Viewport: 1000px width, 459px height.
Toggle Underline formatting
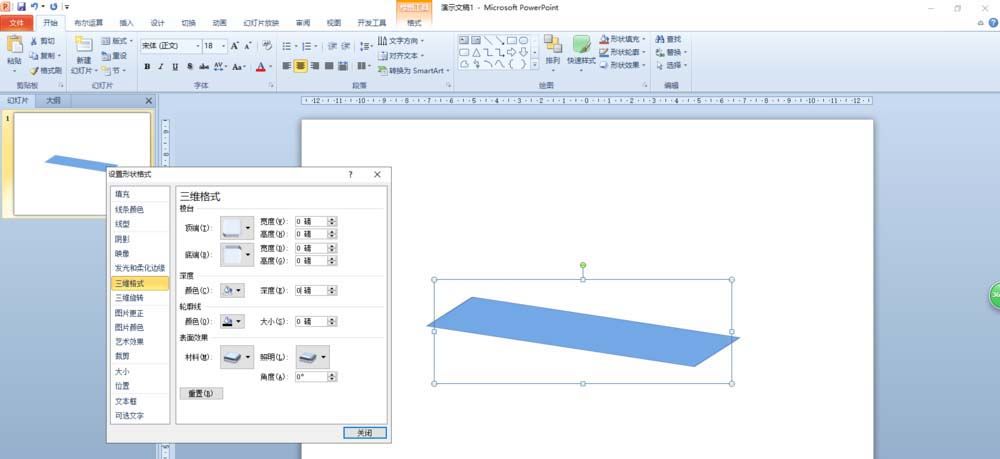click(x=175, y=66)
